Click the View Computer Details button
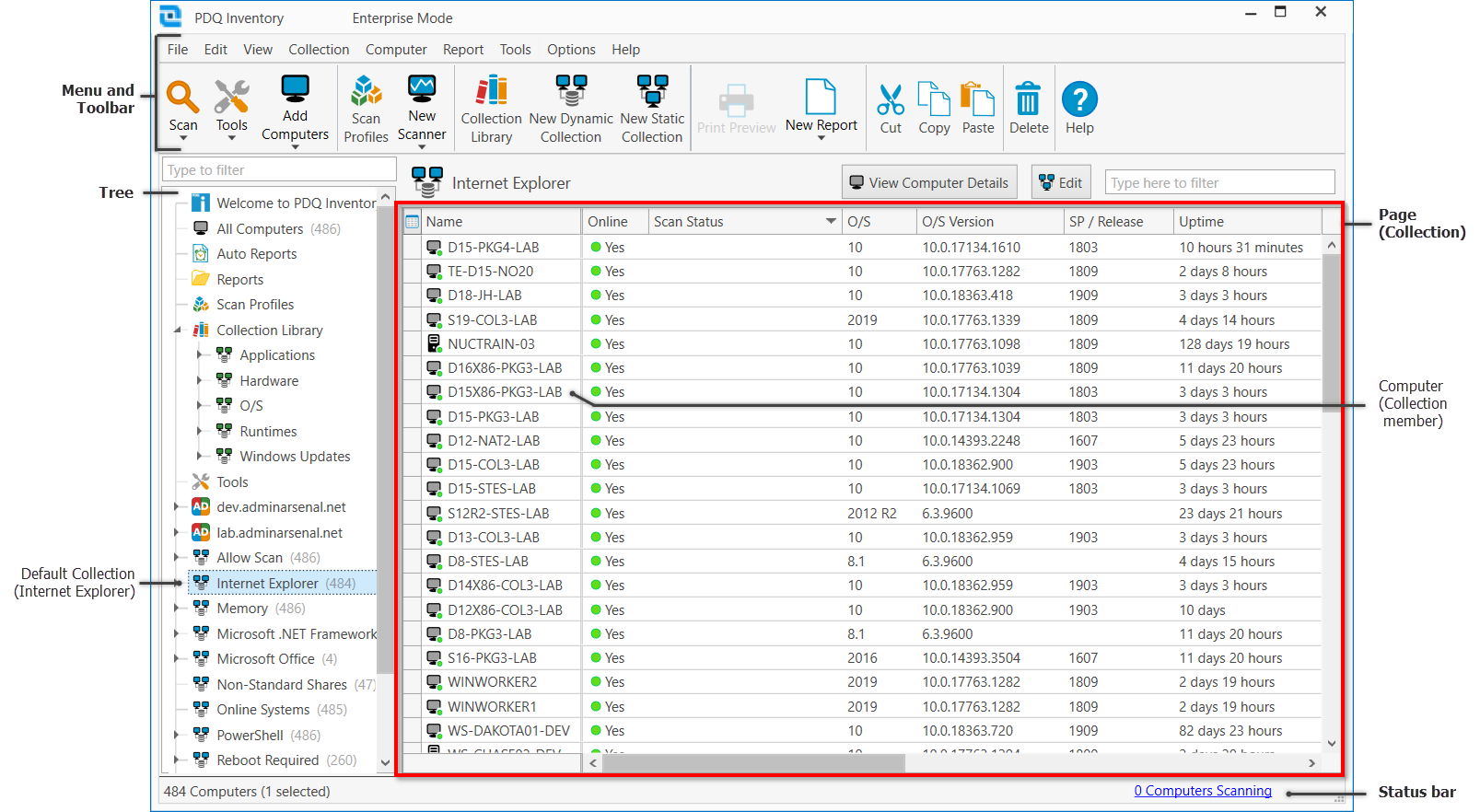The height and width of the screenshot is (812, 1480). point(928,182)
